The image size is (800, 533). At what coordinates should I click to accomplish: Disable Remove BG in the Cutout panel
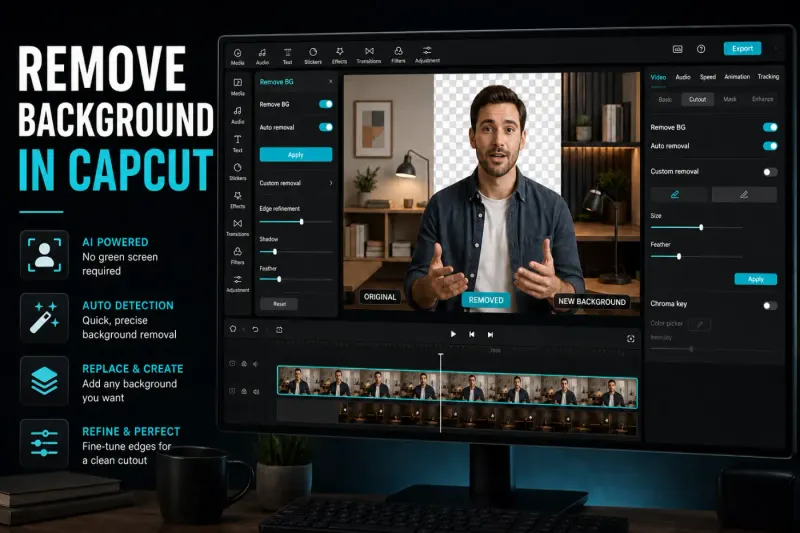(770, 127)
